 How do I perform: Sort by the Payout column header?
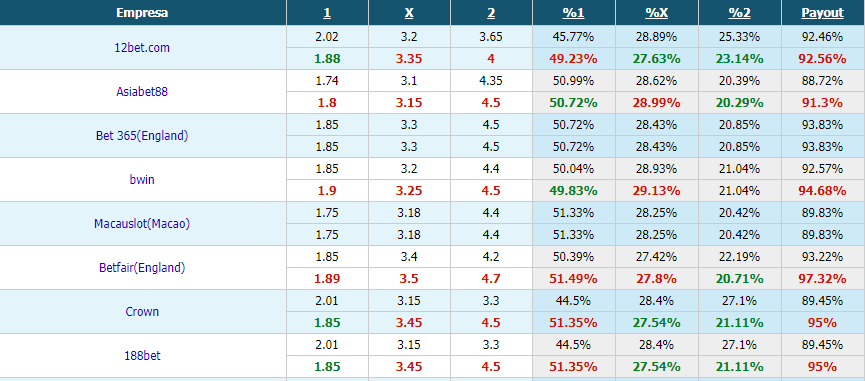pyautogui.click(x=823, y=13)
